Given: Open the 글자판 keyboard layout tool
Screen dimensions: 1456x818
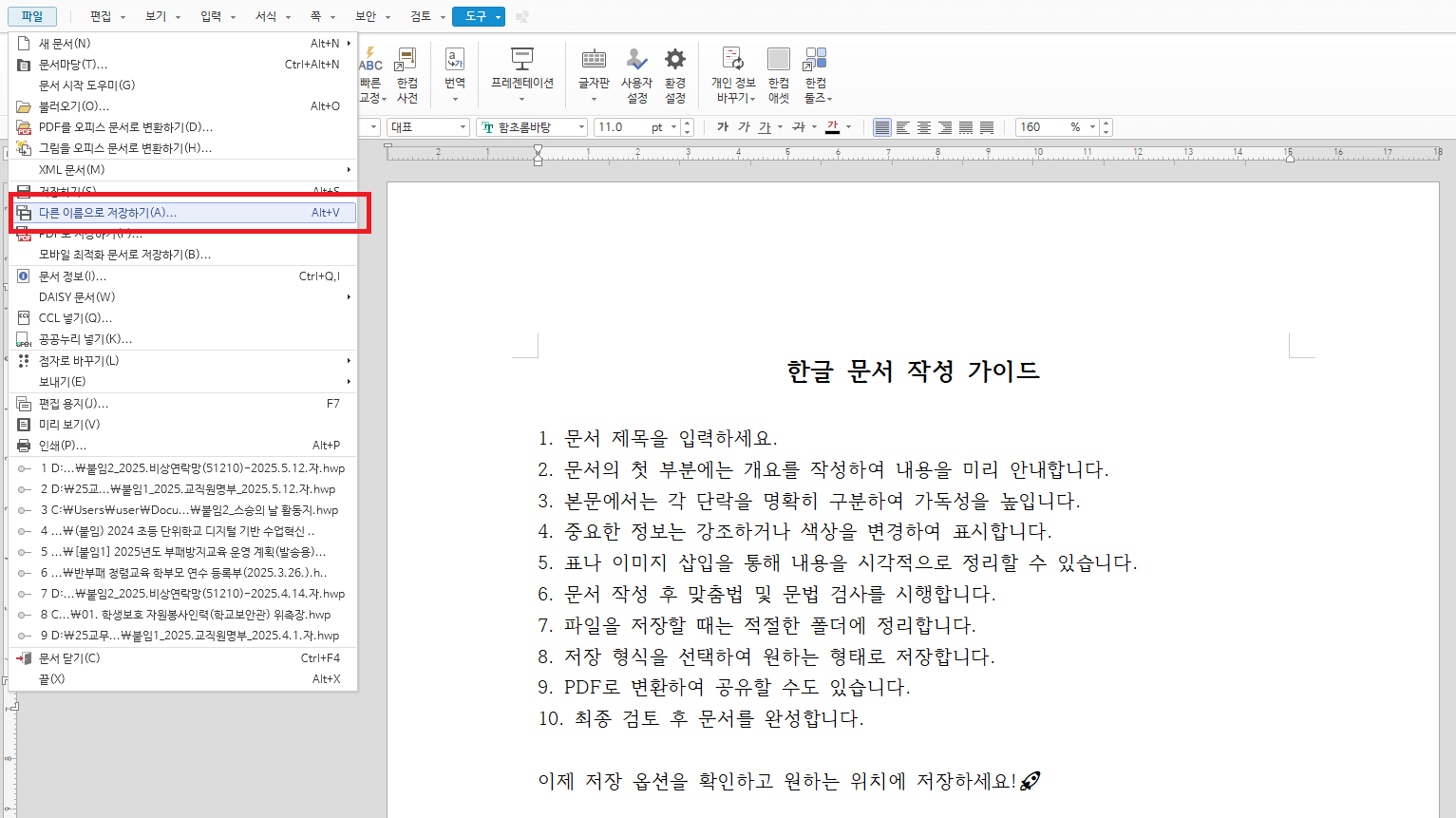Looking at the screenshot, I should click(594, 74).
